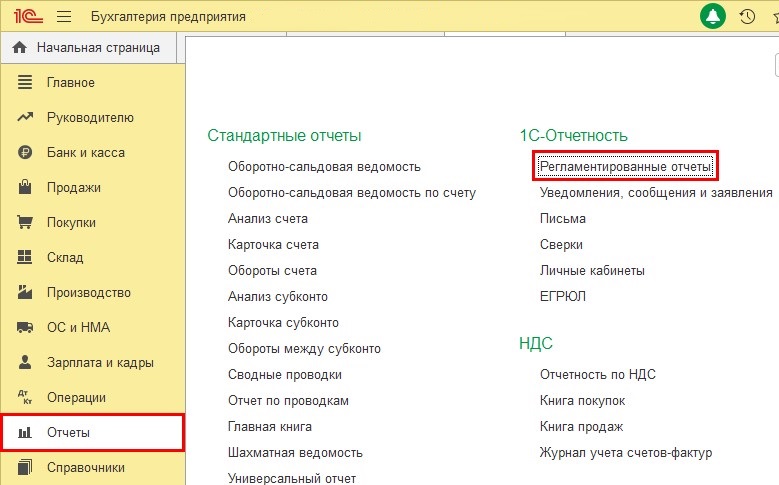Click the Банк и касса ruble icon

pyautogui.click(x=26, y=153)
